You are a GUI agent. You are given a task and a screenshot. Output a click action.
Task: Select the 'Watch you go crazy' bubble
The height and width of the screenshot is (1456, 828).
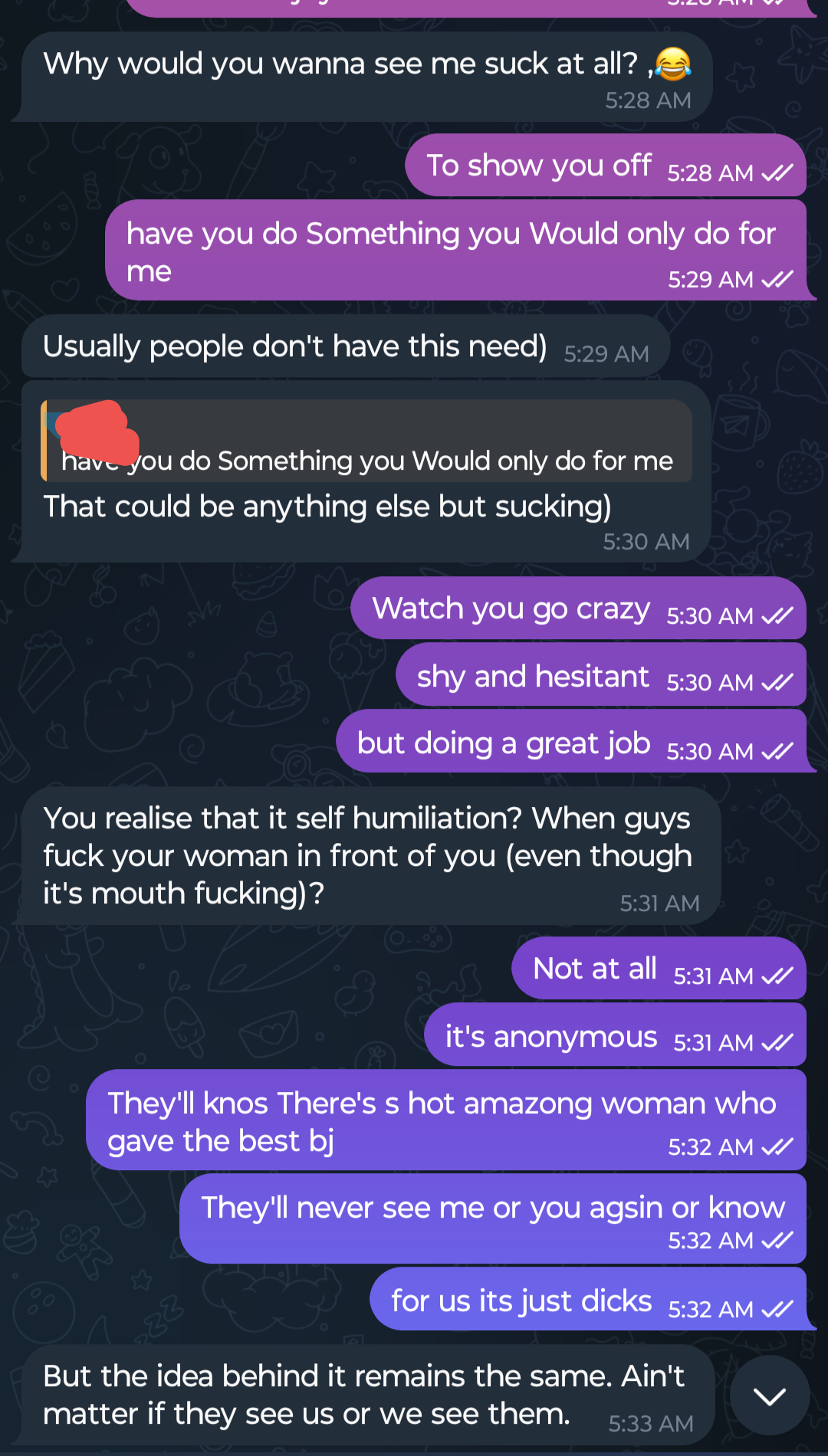point(579,608)
